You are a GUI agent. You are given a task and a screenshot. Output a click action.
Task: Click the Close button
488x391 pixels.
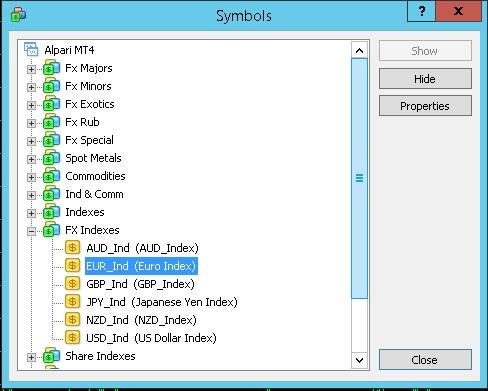pos(425,360)
